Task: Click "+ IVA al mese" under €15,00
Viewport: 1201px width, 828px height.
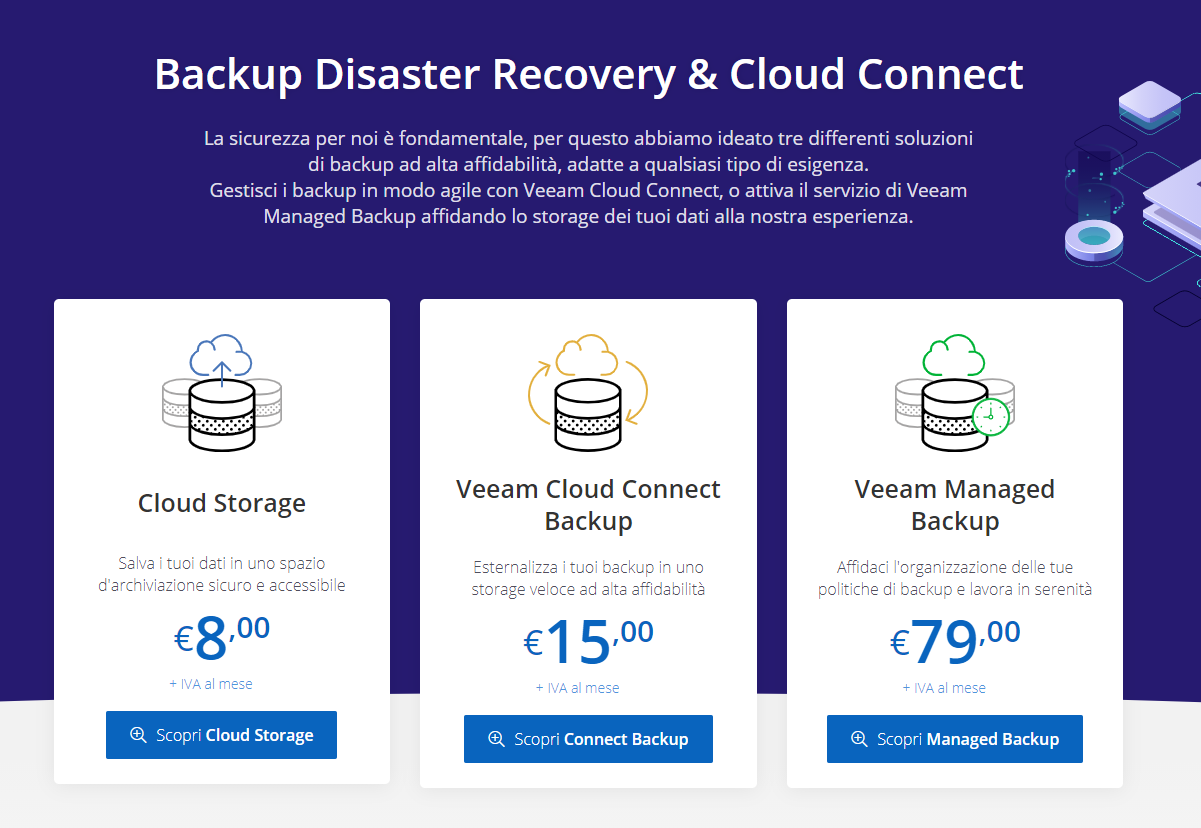Action: point(577,688)
